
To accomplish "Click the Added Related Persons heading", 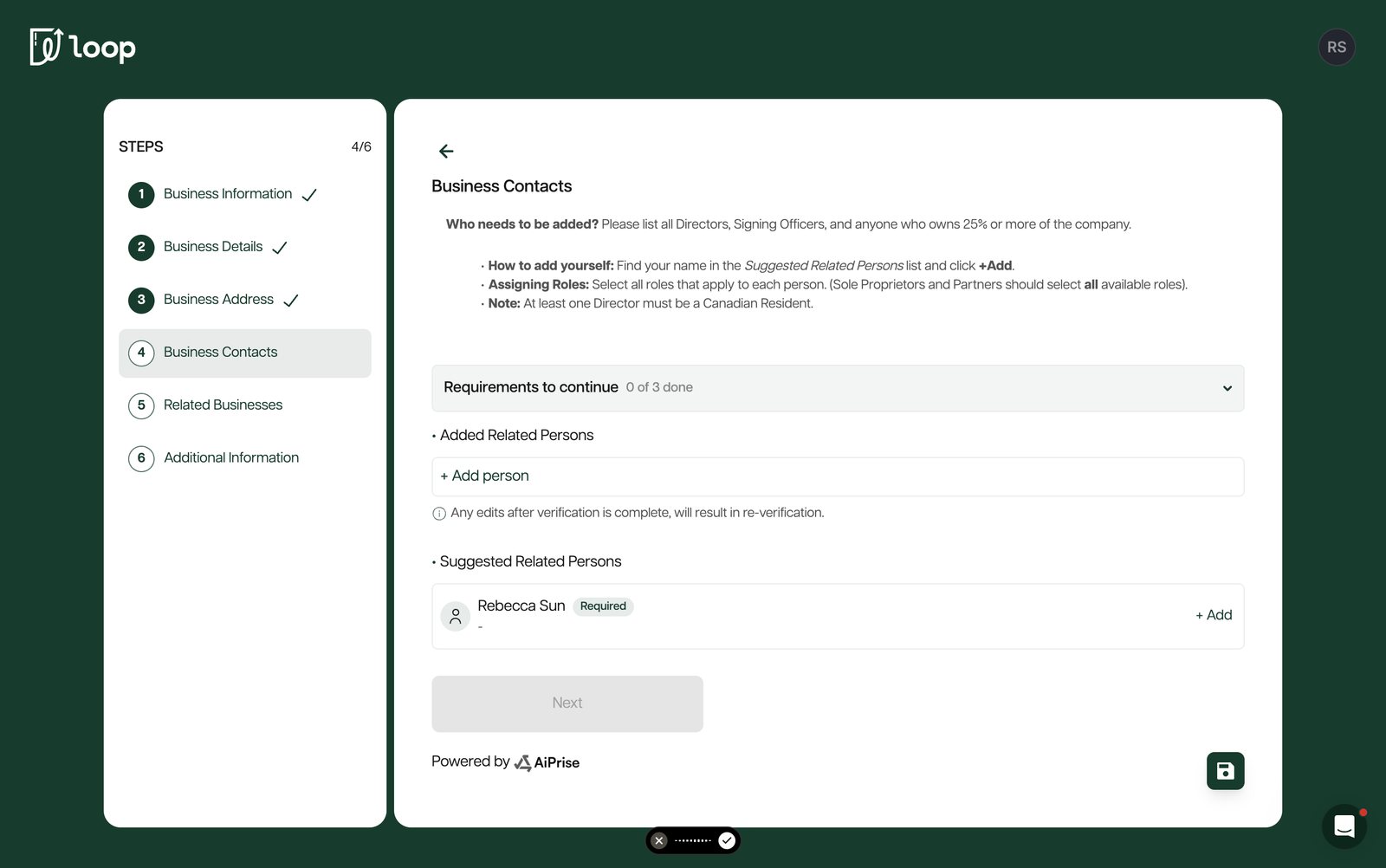I will pos(516,435).
